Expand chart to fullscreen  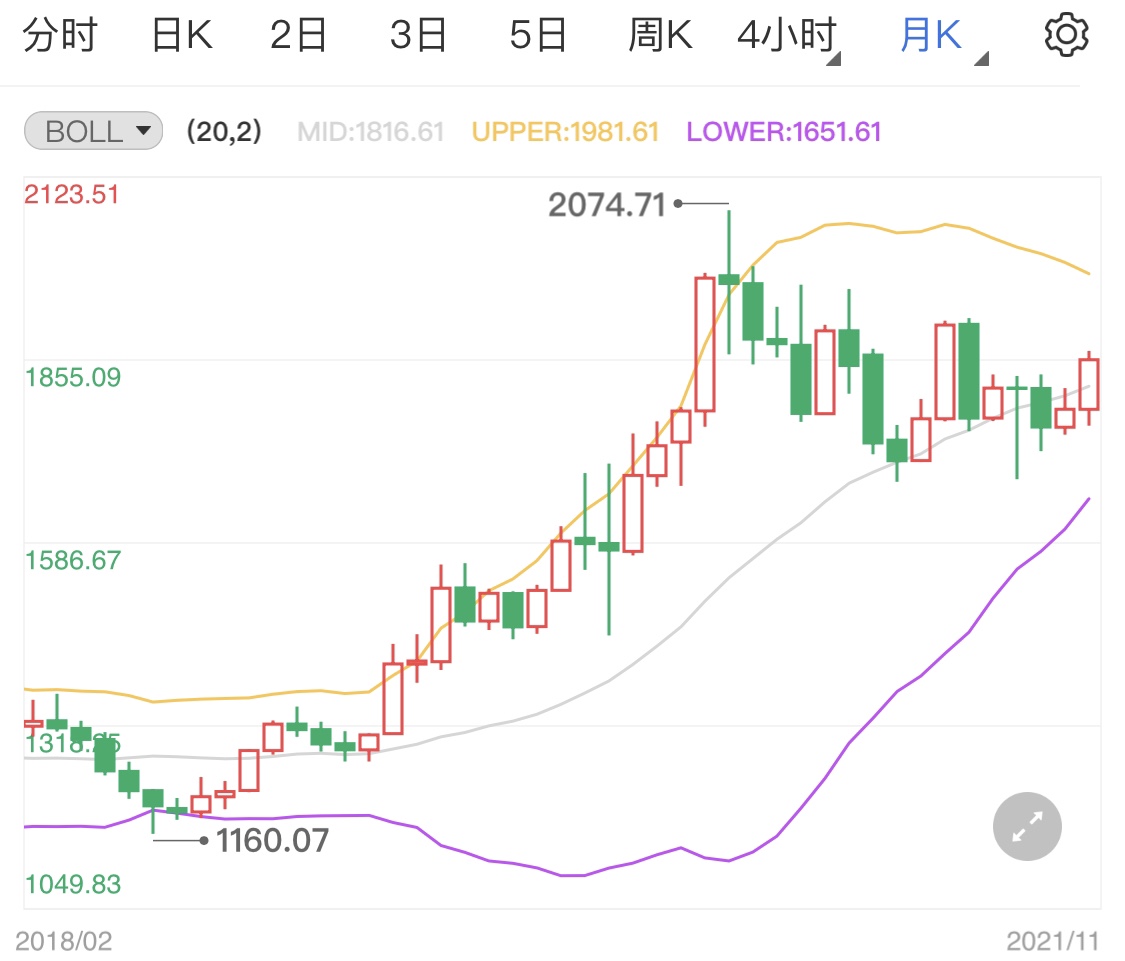[x=1027, y=826]
